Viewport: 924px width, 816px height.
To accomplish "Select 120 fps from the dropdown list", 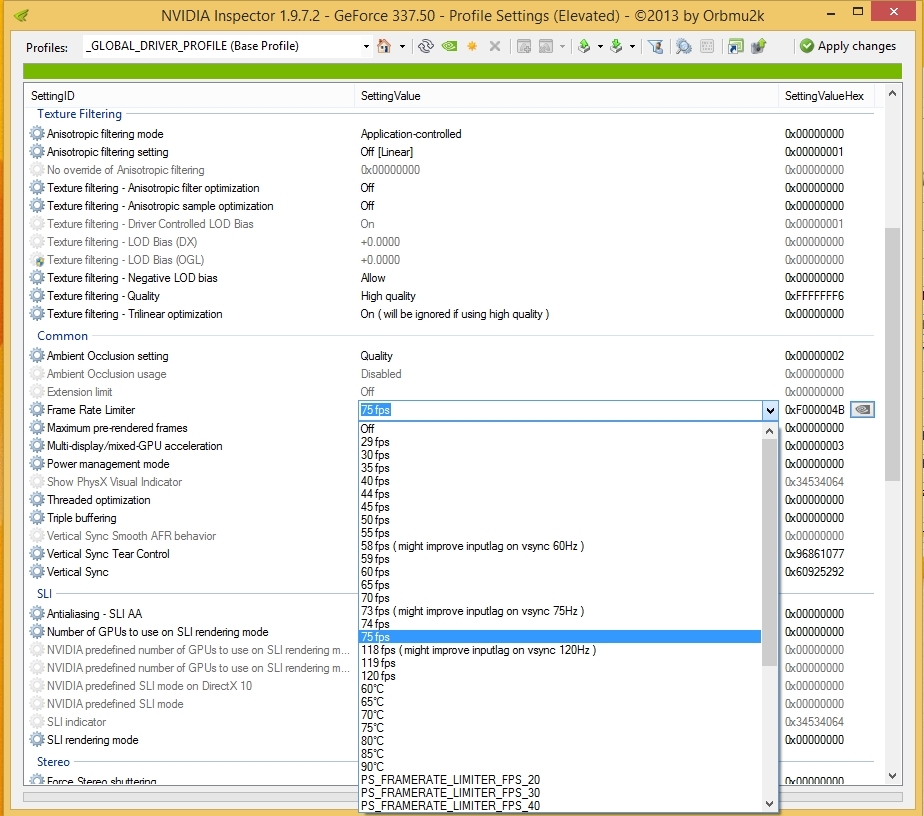I will [560, 676].
